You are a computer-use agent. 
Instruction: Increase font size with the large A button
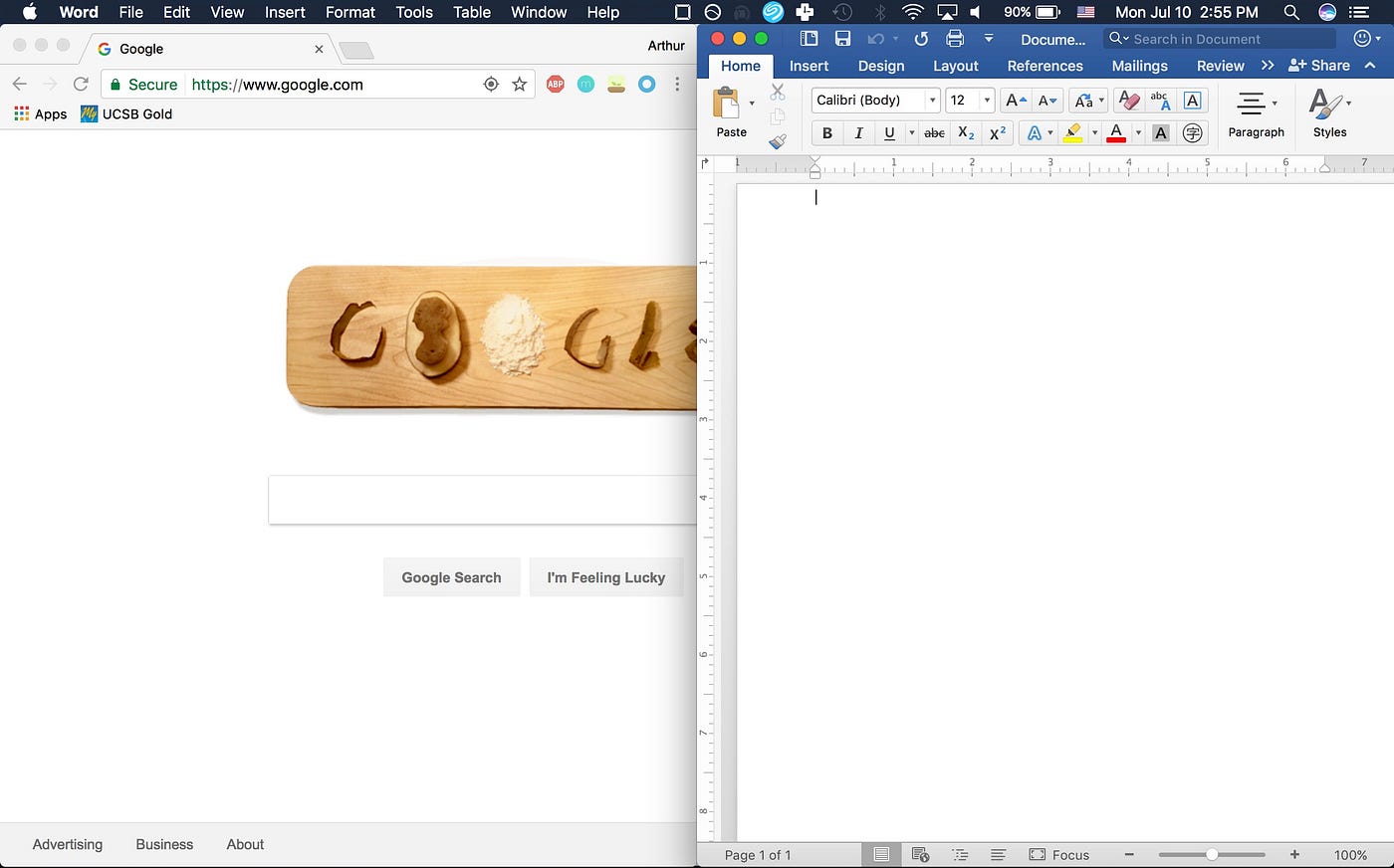(x=1015, y=101)
